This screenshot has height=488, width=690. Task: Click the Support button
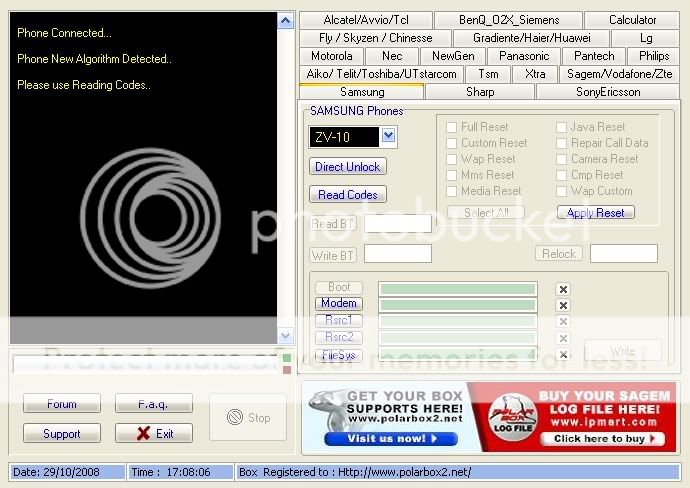62,433
